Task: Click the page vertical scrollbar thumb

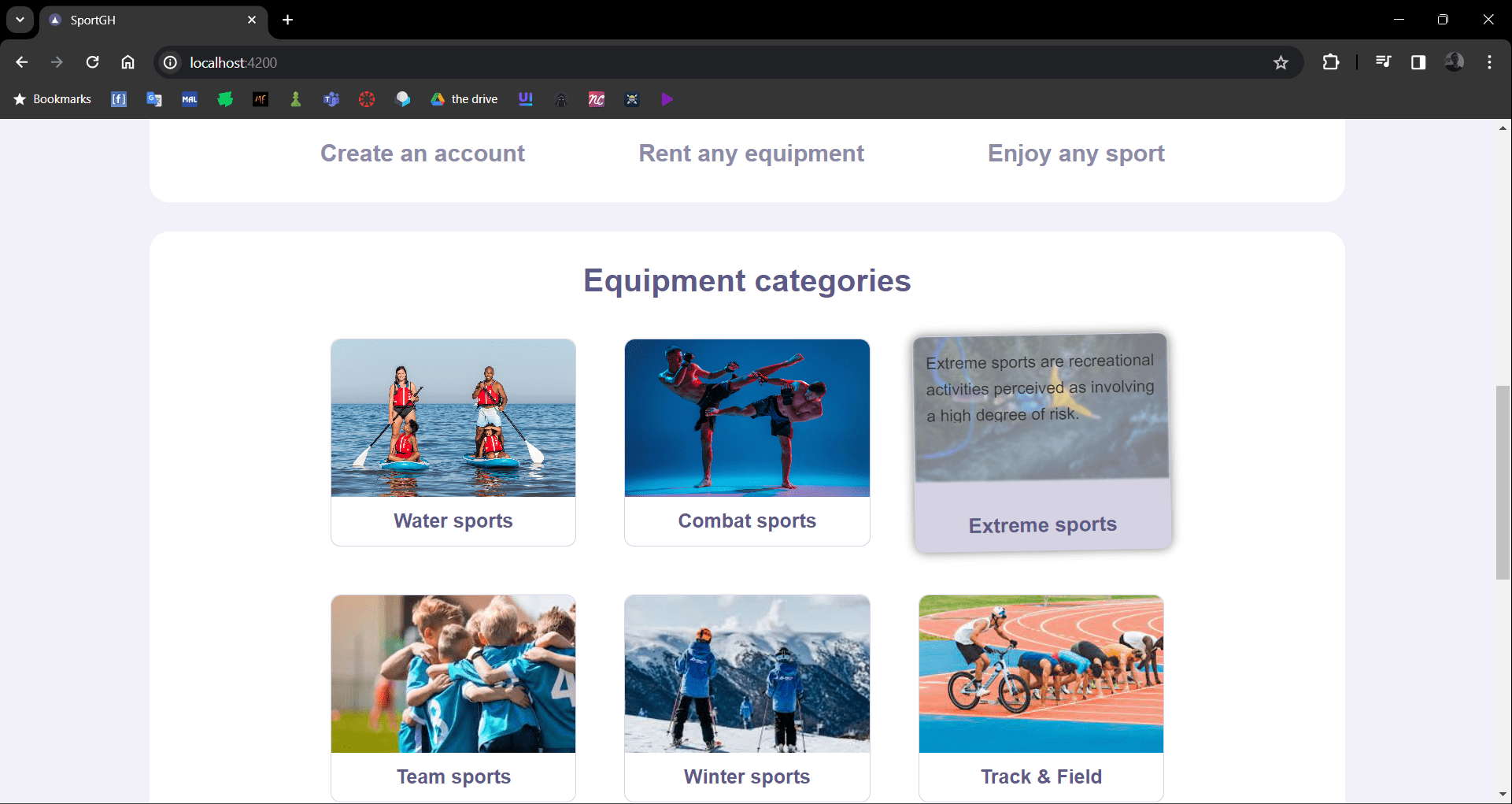Action: pos(1503,483)
